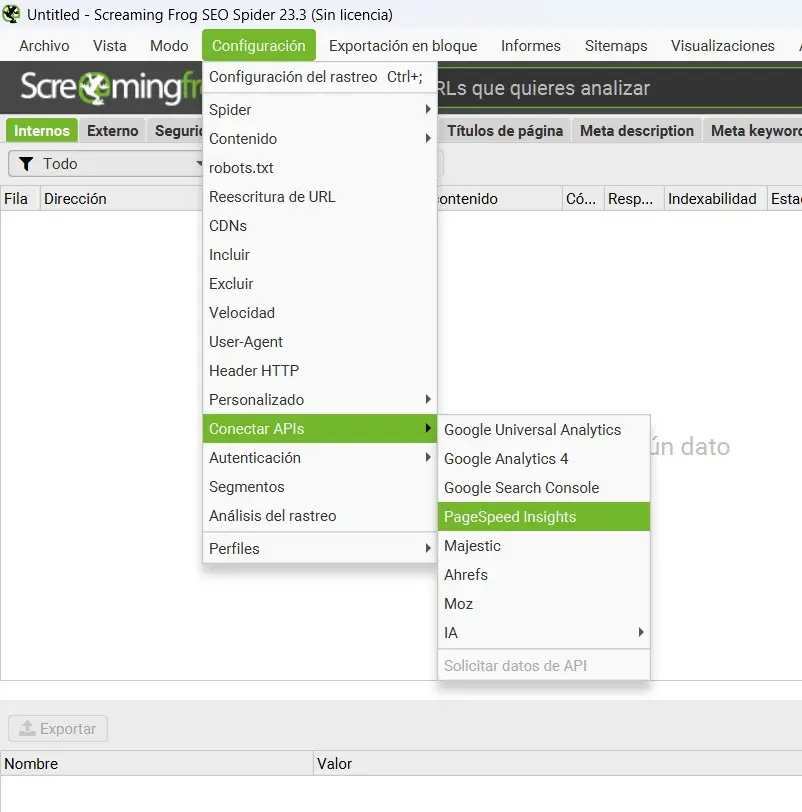
Task: Expand the Contenido submenu
Action: pos(320,139)
